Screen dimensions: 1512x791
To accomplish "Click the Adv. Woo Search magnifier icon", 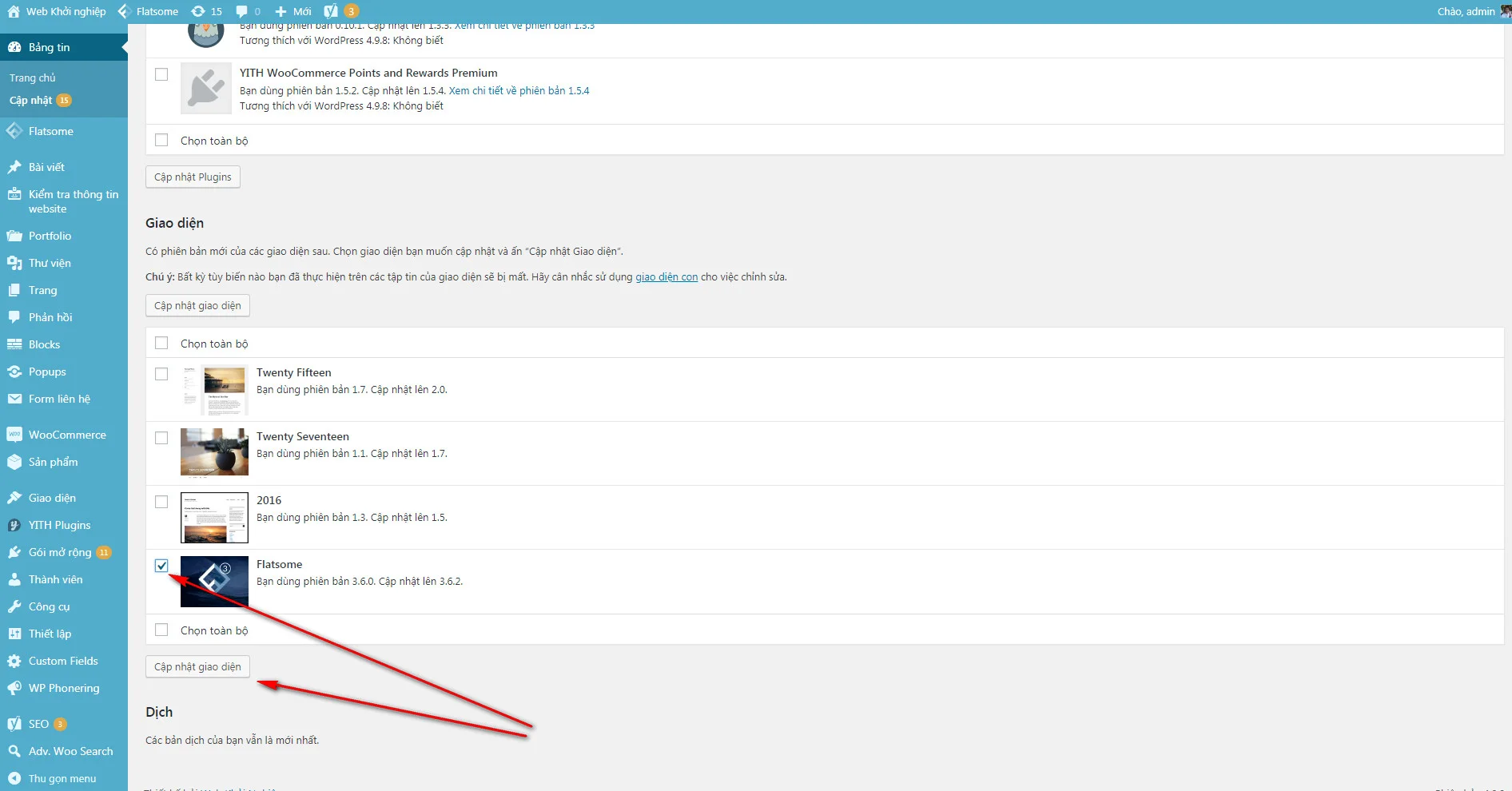I will click(14, 751).
